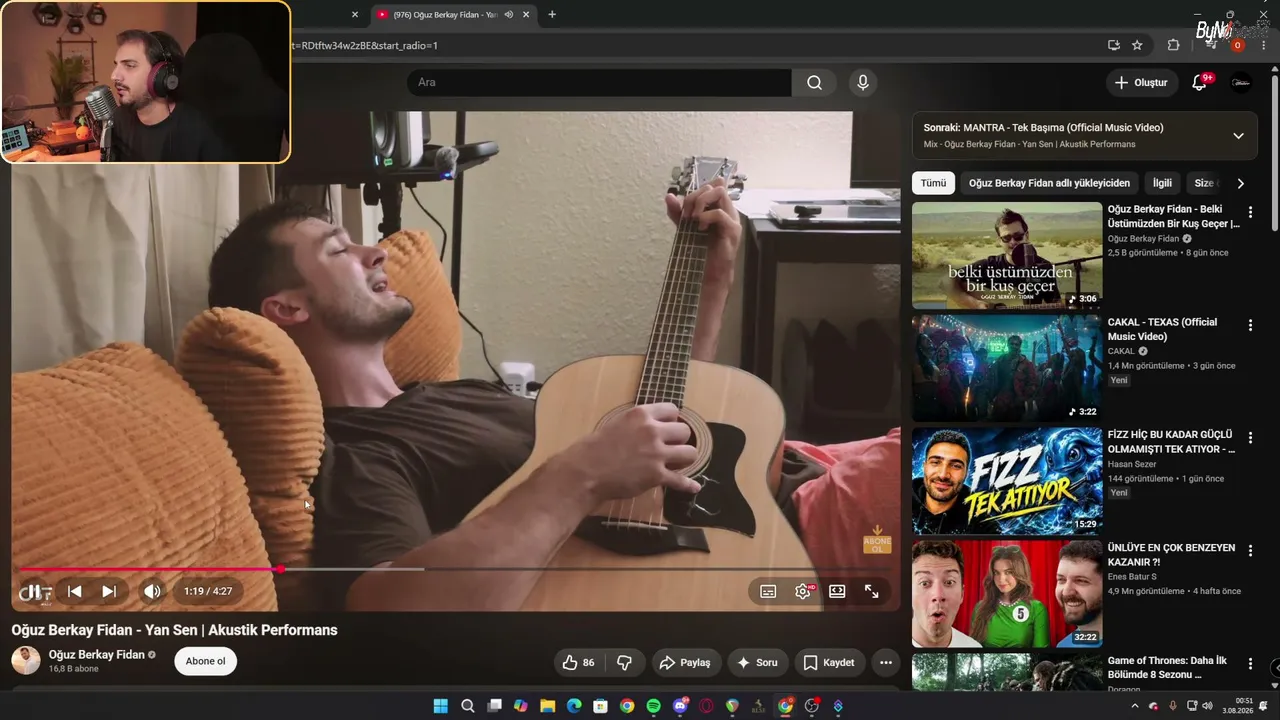Click the install app icon in address bar

click(x=1113, y=45)
